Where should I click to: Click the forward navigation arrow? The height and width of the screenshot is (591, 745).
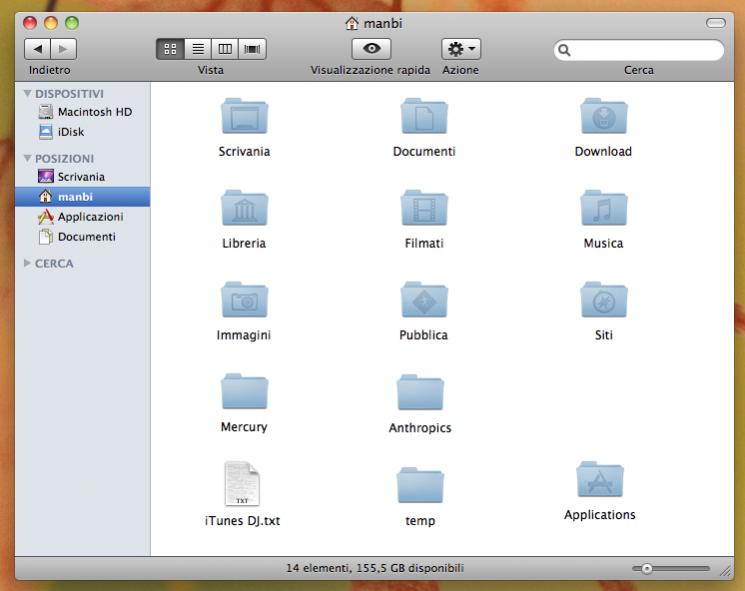63,49
